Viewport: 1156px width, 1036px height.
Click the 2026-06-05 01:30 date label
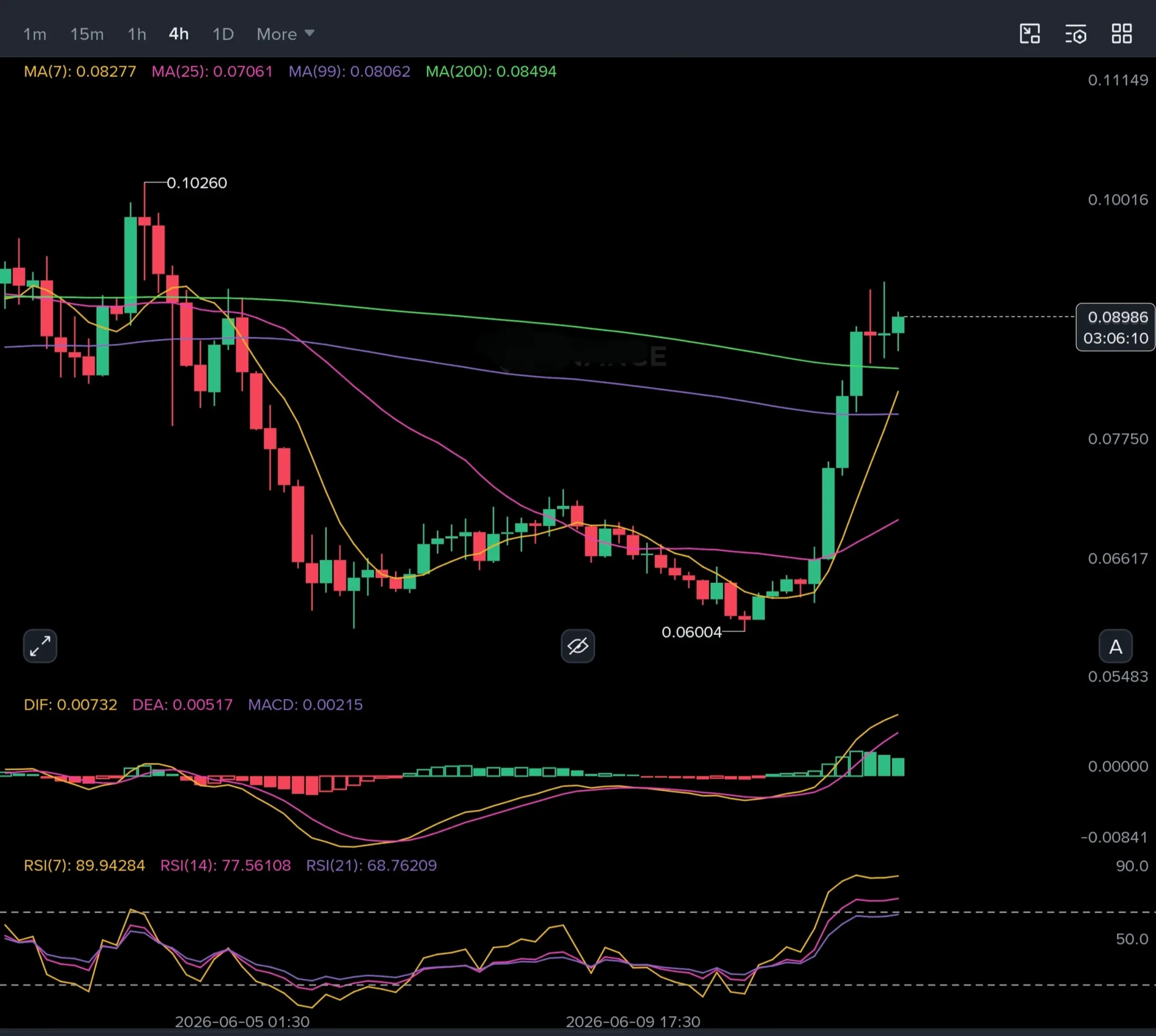pyautogui.click(x=242, y=1022)
